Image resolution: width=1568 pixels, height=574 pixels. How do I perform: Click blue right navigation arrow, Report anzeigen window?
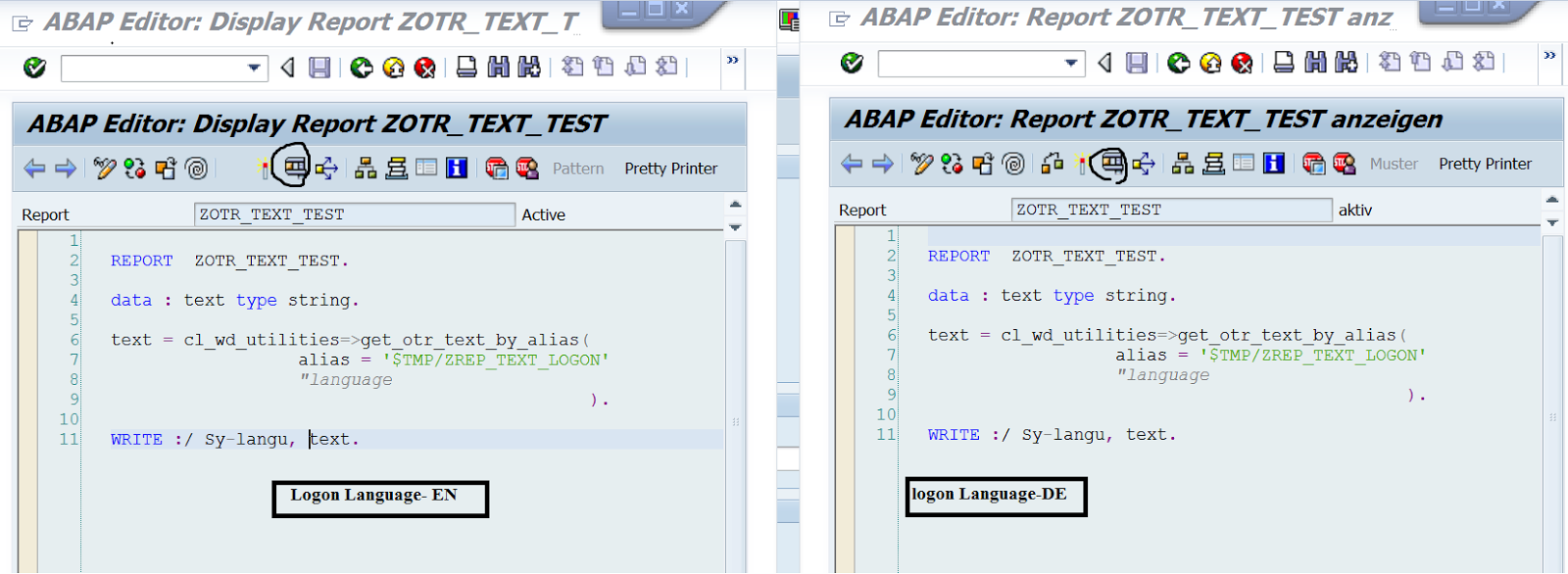coord(883,164)
